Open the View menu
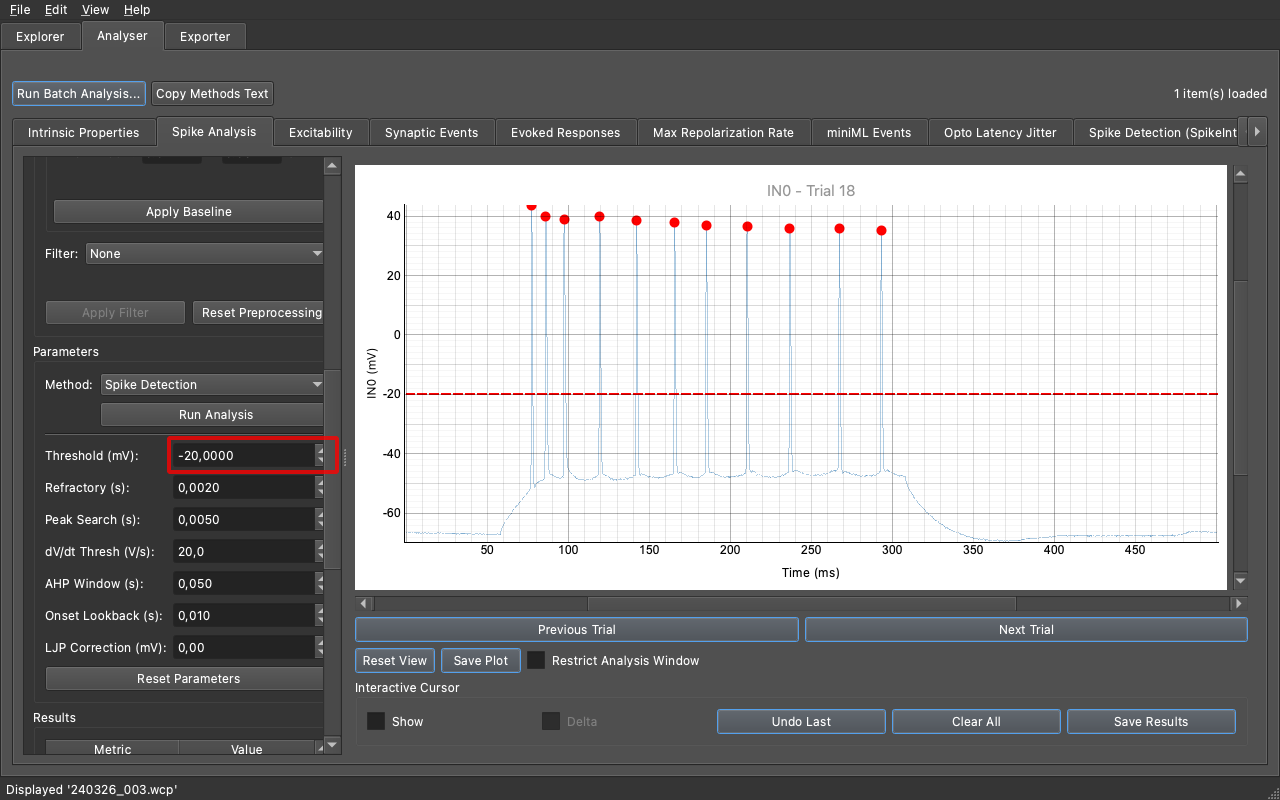Screen dimensions: 1280x800 [x=95, y=10]
